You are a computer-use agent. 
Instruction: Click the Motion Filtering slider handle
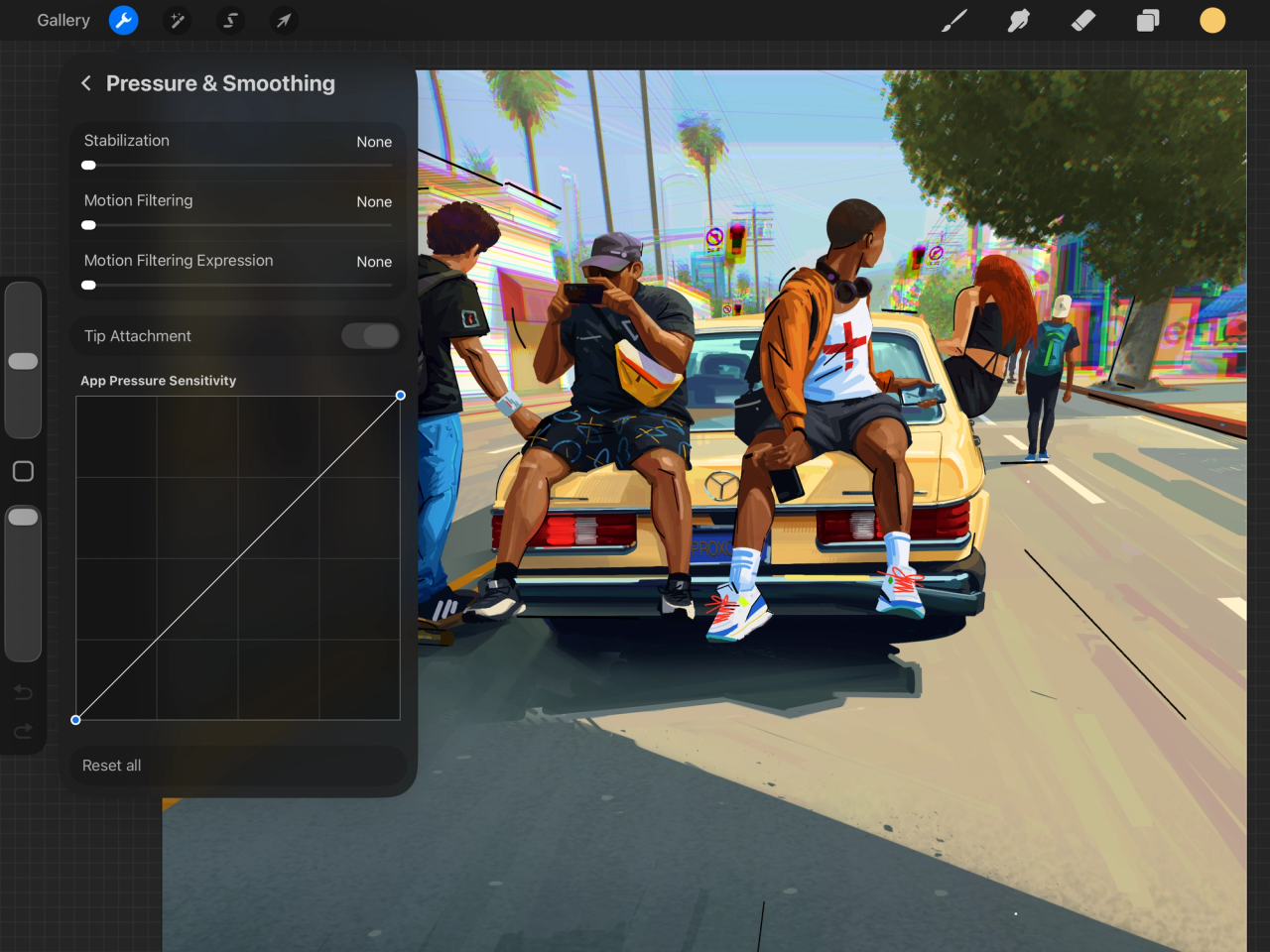[88, 225]
